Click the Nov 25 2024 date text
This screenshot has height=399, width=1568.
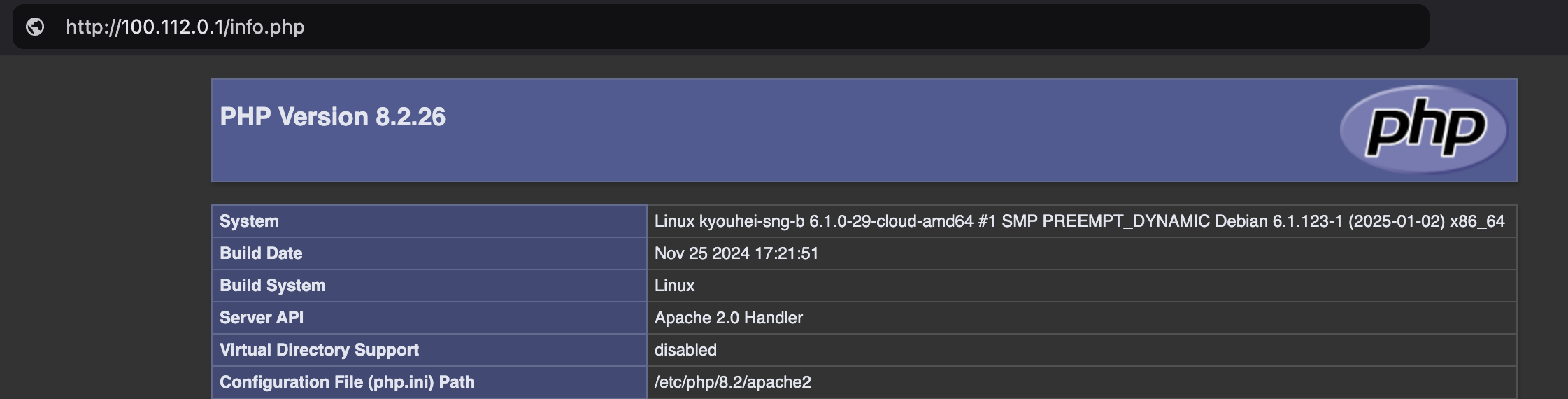point(701,253)
